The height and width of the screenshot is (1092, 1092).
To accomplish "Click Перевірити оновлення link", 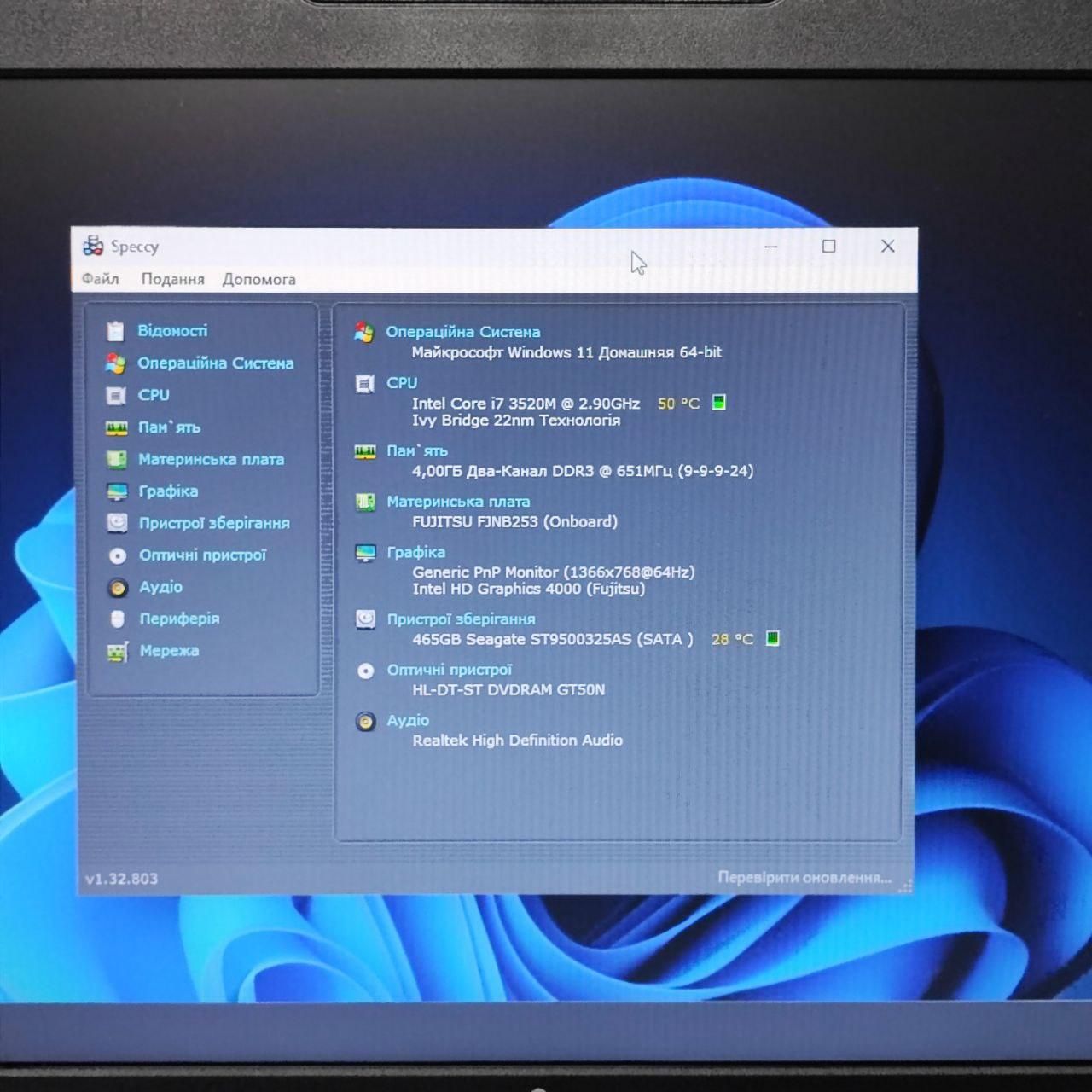I will click(x=804, y=877).
